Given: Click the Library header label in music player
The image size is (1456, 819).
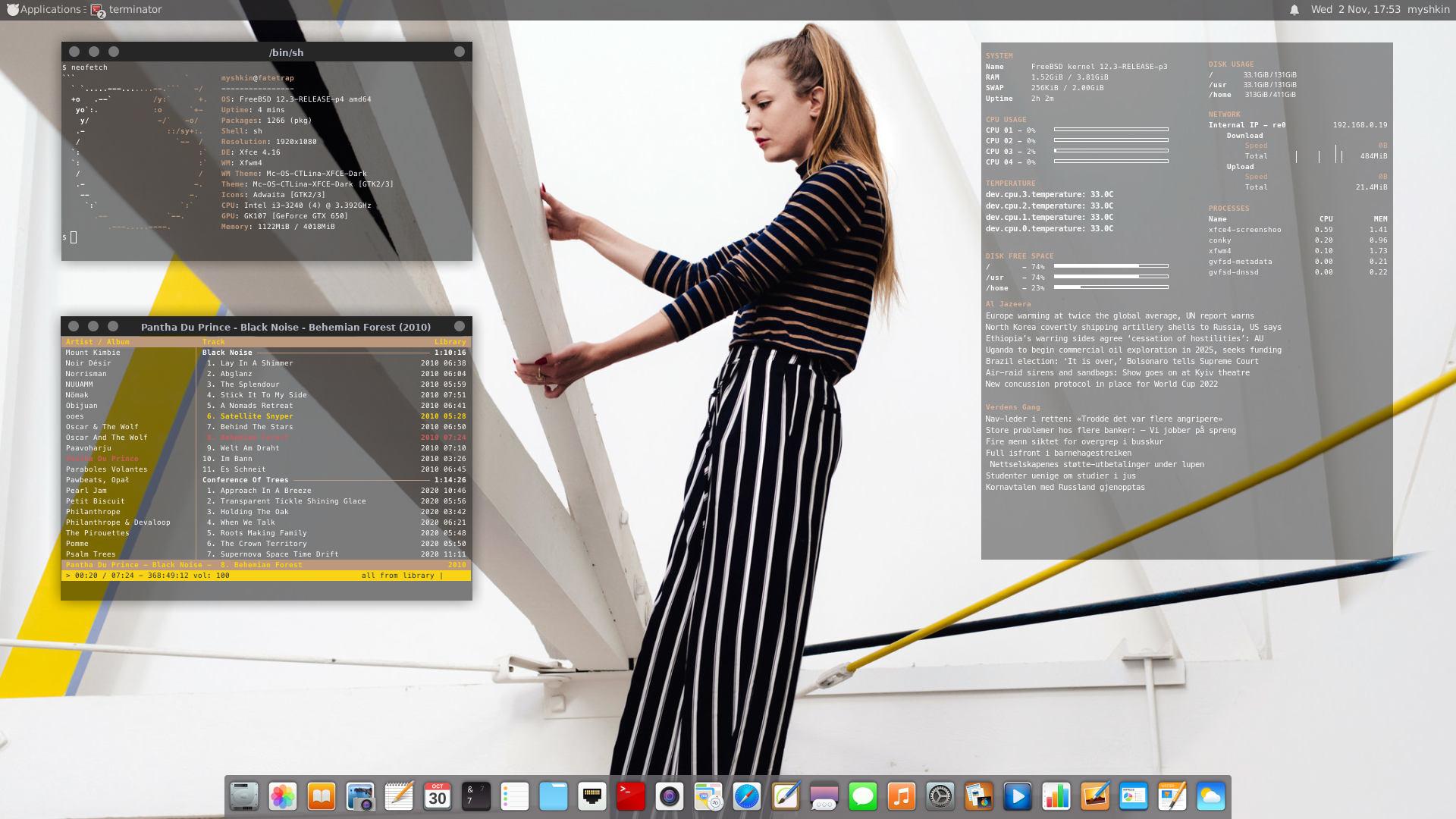Looking at the screenshot, I should pyautogui.click(x=450, y=342).
